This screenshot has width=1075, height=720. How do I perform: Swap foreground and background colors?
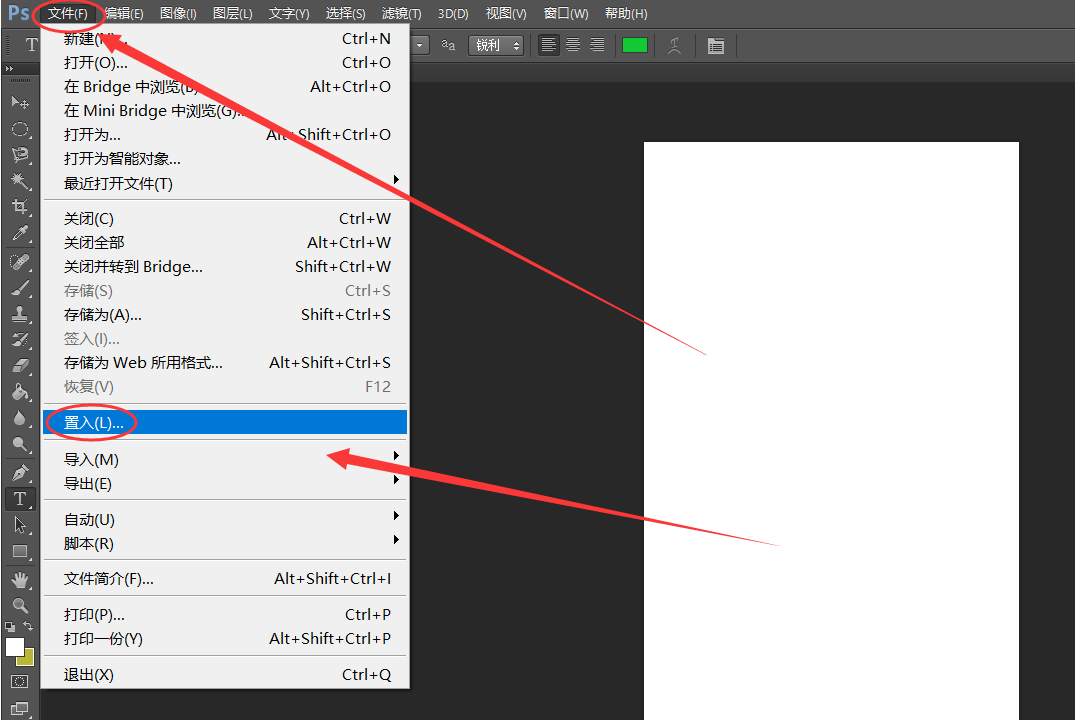pyautogui.click(x=28, y=626)
